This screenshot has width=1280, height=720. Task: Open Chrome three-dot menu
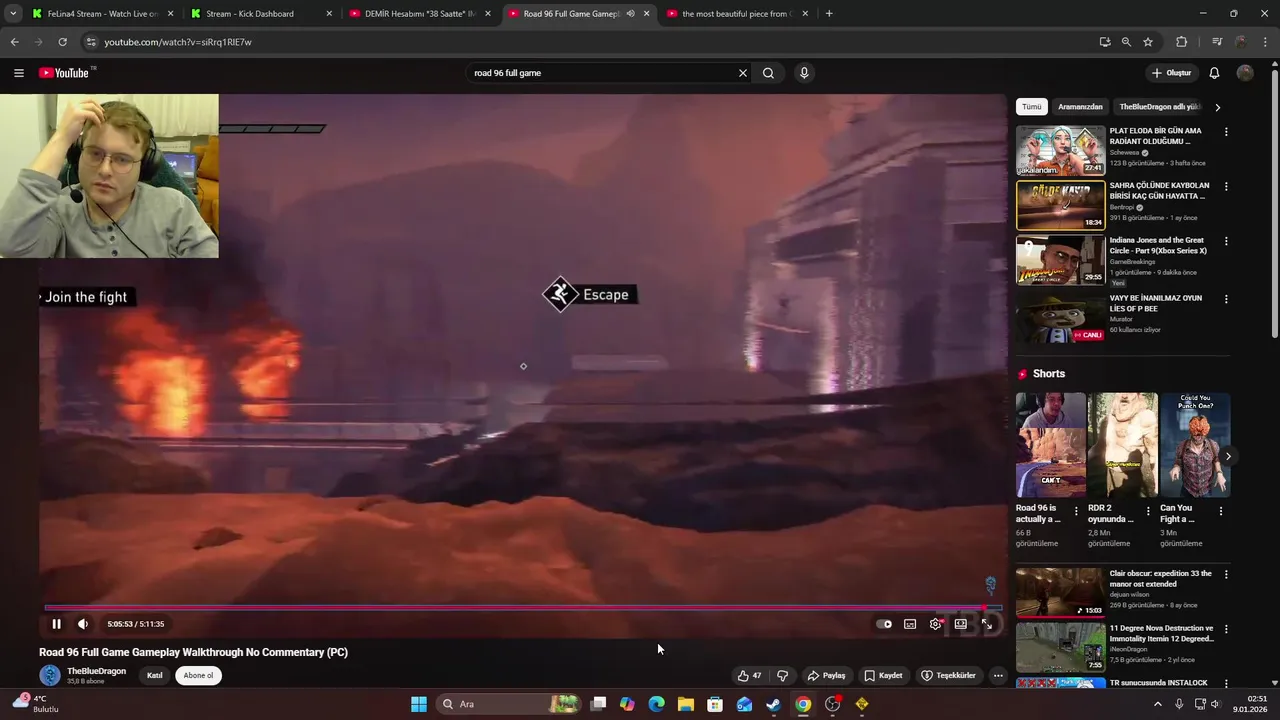pyautogui.click(x=1265, y=42)
